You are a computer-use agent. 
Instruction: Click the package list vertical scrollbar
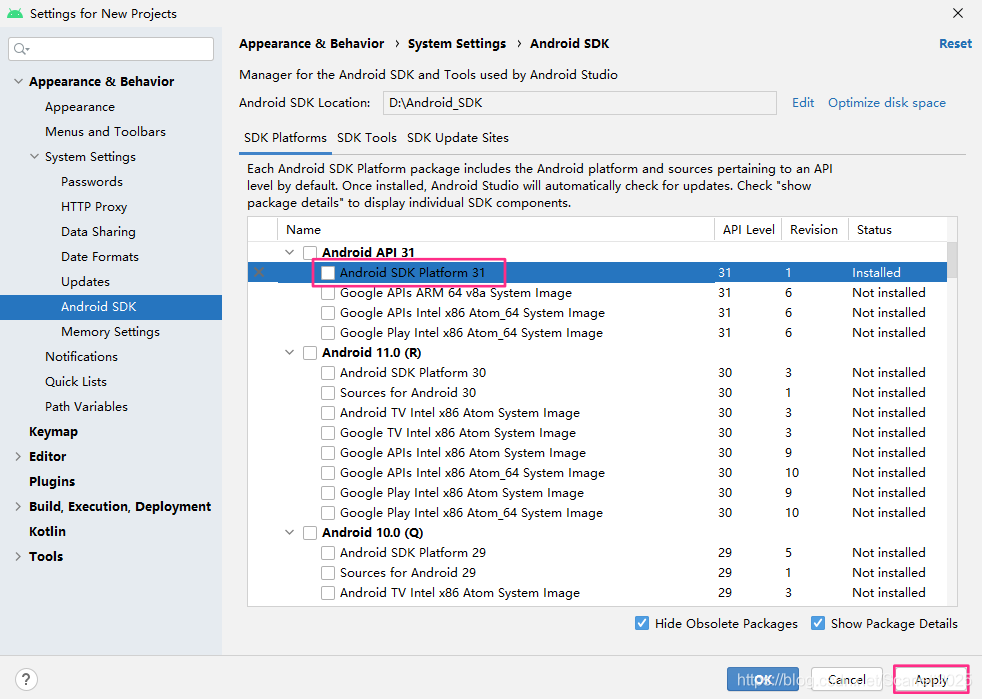[952, 260]
